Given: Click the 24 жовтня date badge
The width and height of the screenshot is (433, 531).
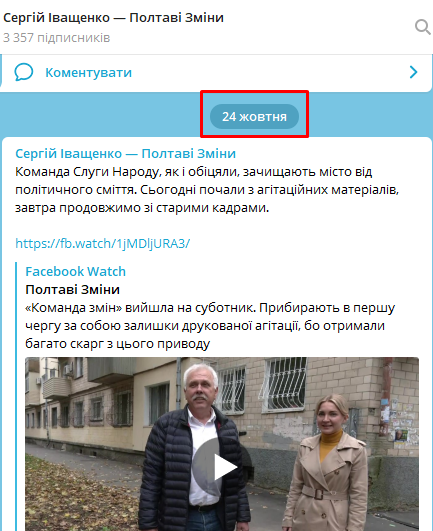Looking at the screenshot, I should coord(254,116).
